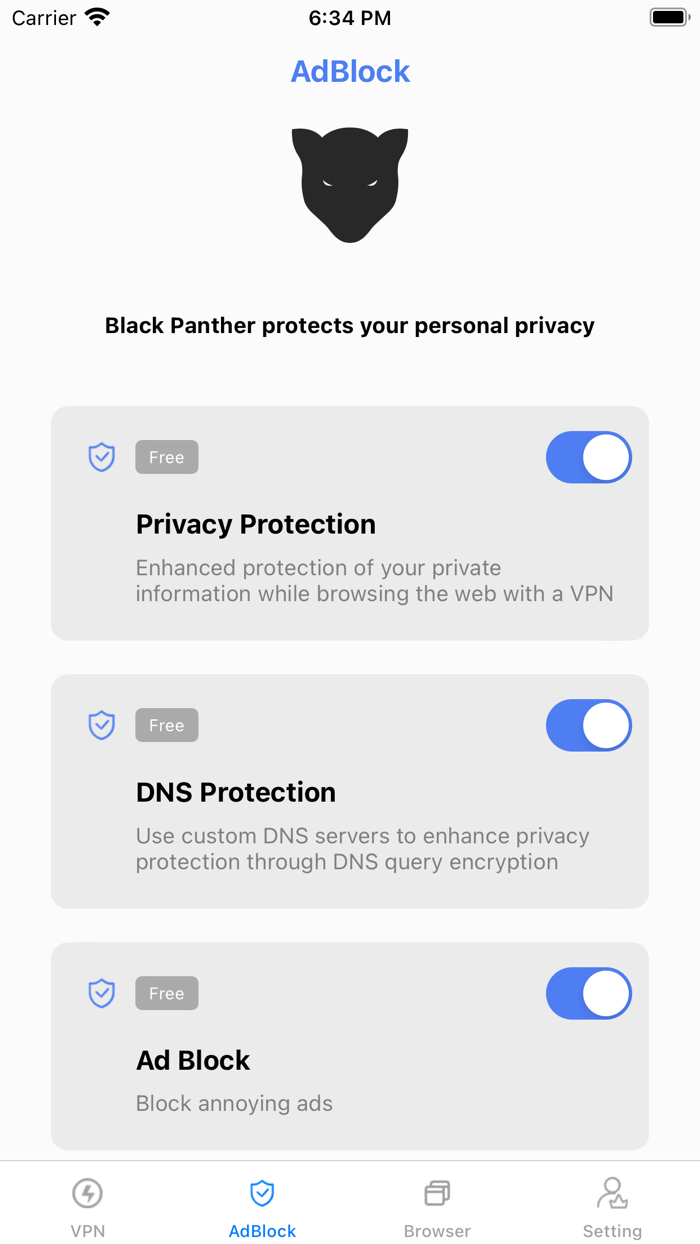Tap the Setting person icon
The width and height of the screenshot is (700, 1244).
point(612,1191)
